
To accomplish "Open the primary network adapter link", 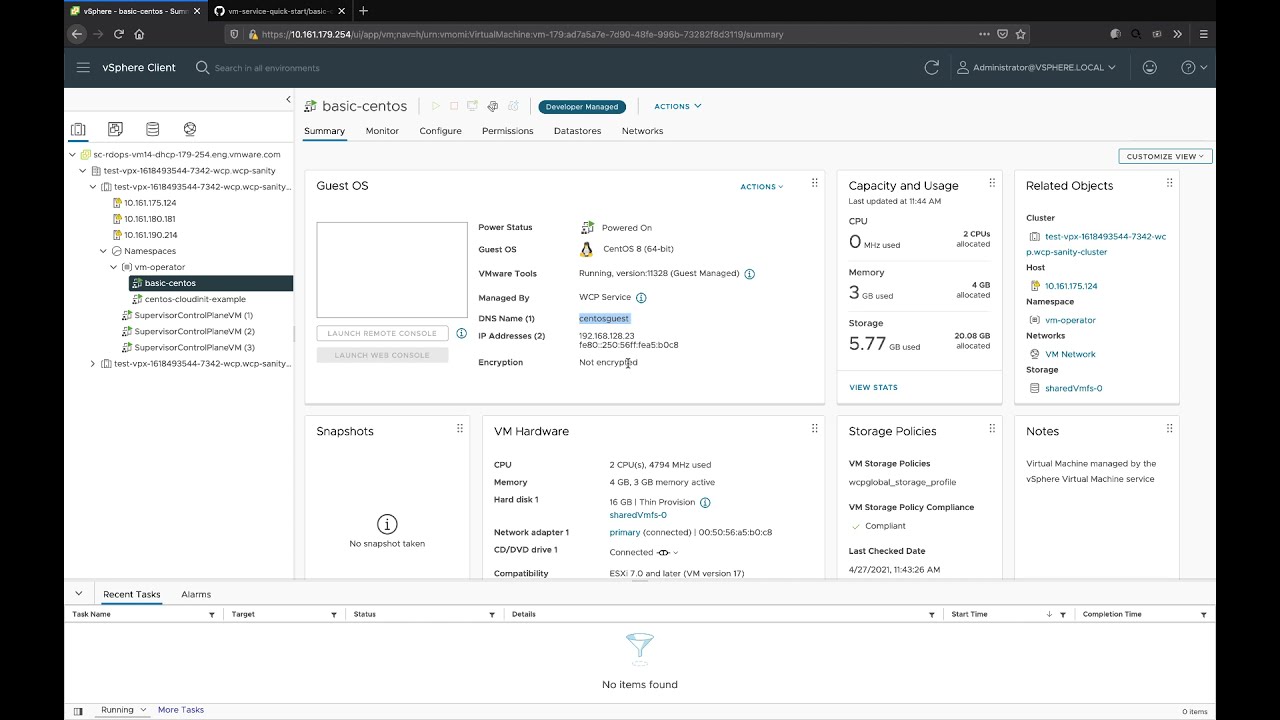I will [x=625, y=533].
